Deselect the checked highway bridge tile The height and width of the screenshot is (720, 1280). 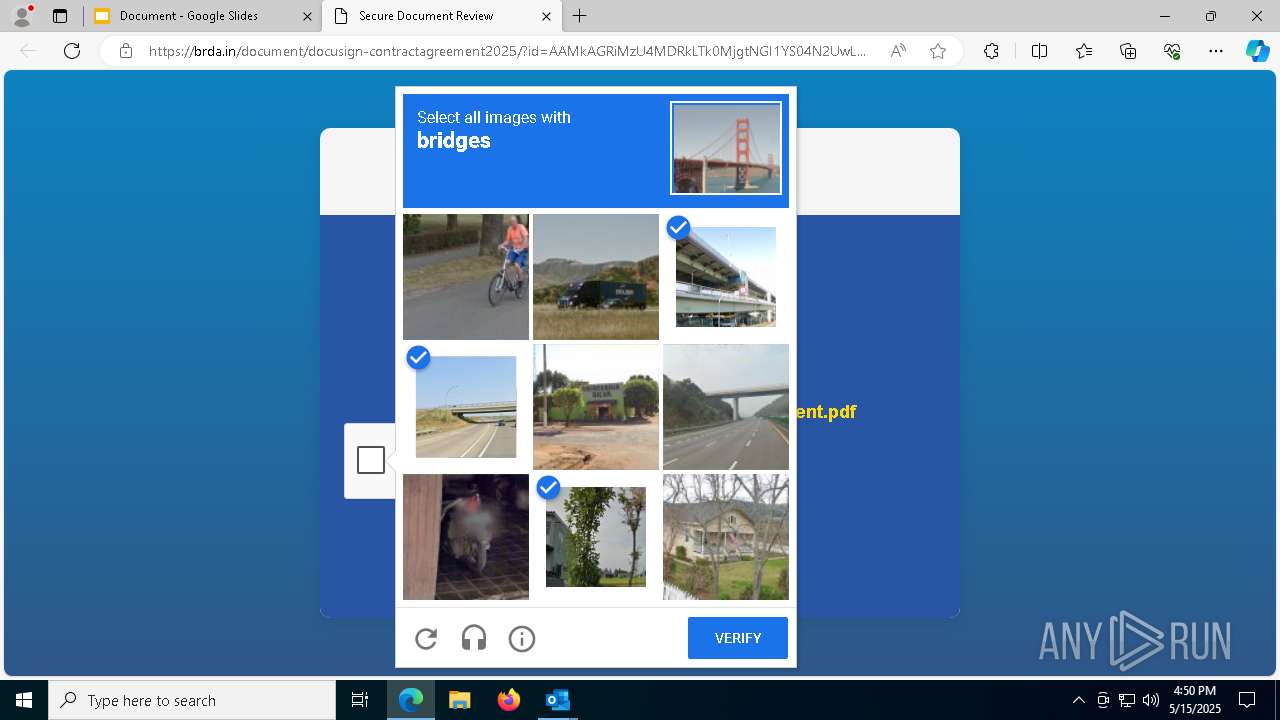coord(466,407)
